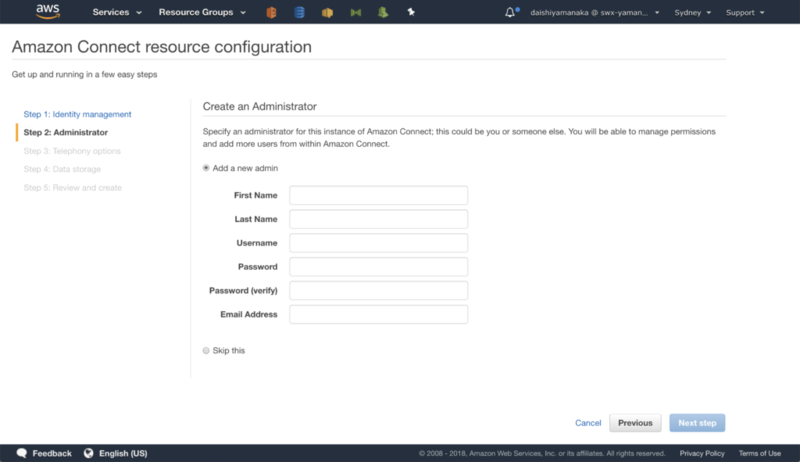Open the light green service shortcut icon

pyautogui.click(x=383, y=12)
